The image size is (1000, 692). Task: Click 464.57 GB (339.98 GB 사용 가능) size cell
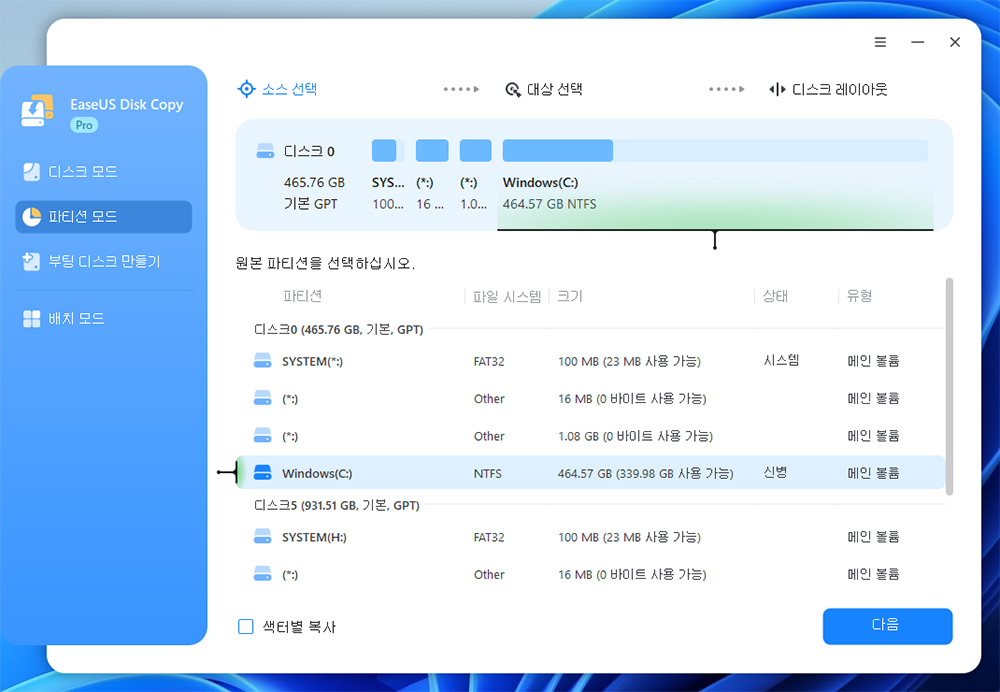[x=645, y=474]
